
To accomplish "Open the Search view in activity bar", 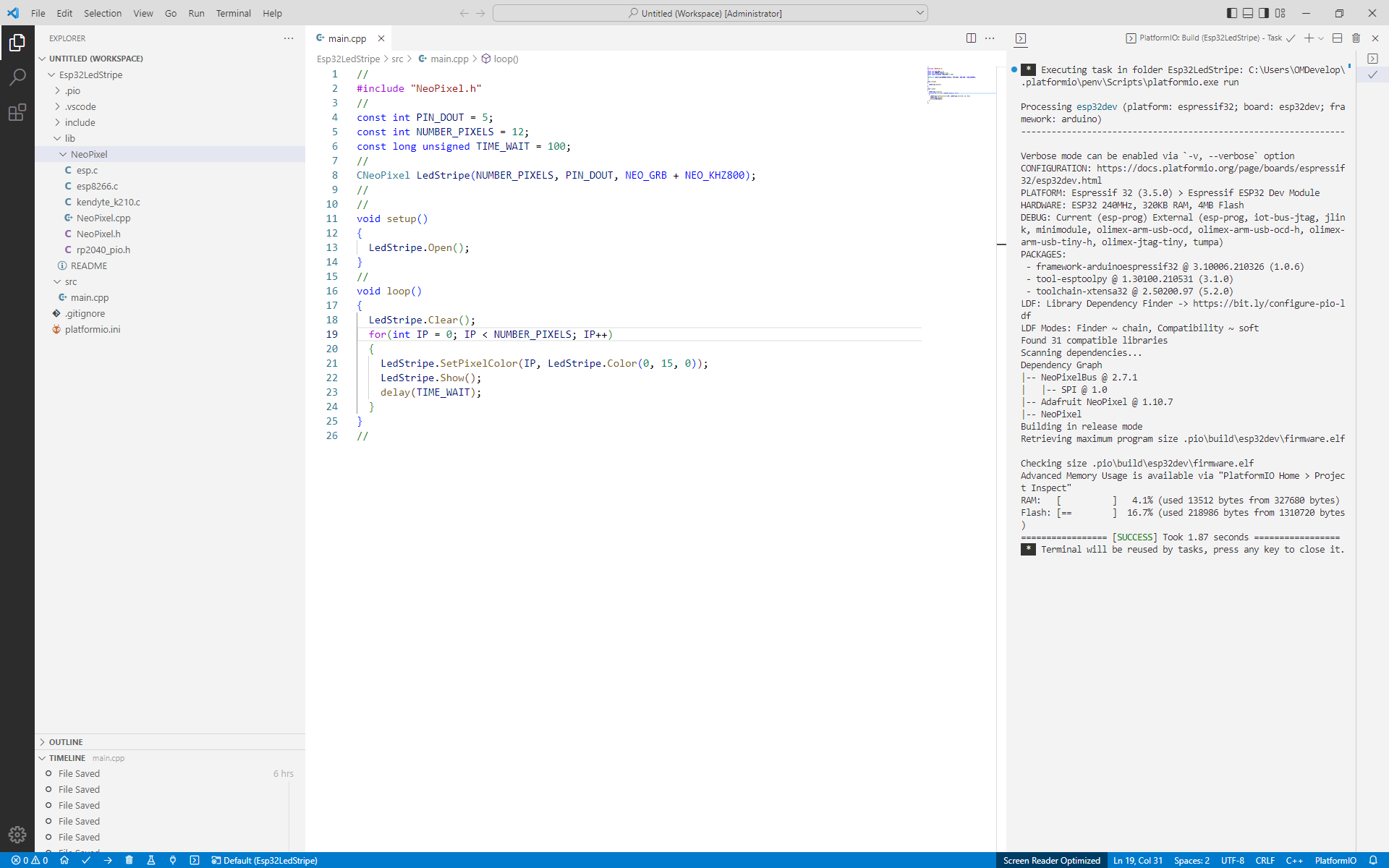I will coord(17,77).
